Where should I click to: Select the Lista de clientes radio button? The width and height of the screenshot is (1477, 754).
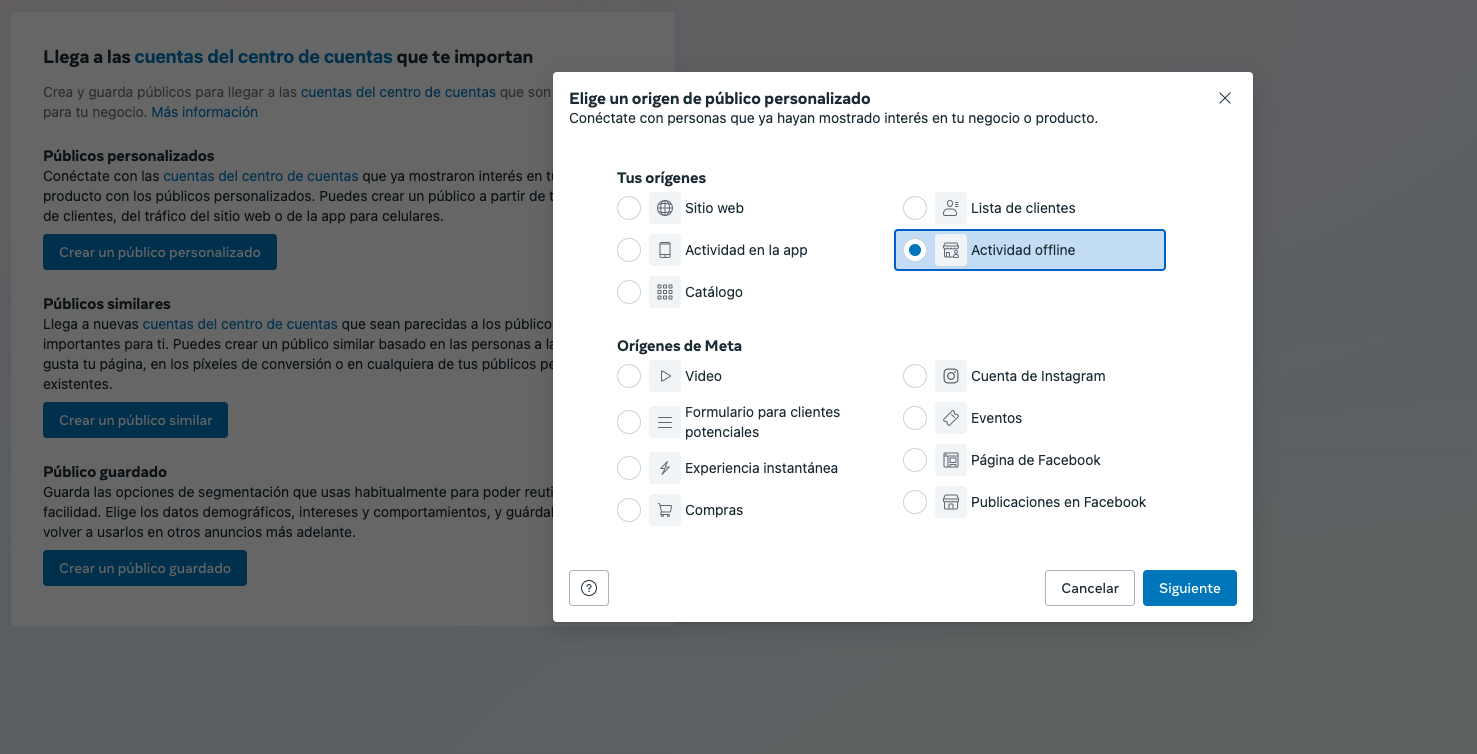915,208
